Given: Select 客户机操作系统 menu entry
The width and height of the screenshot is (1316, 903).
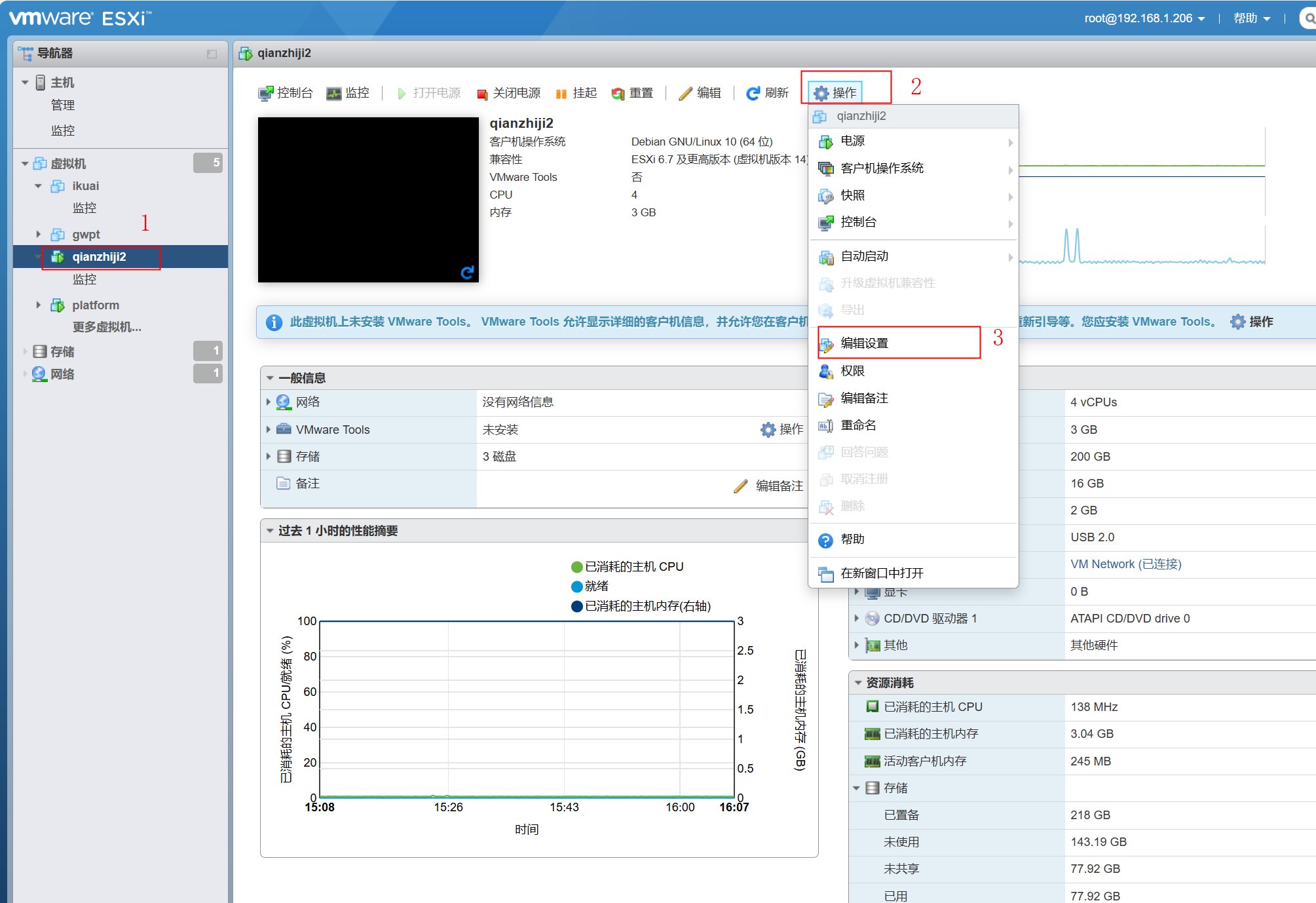Looking at the screenshot, I should pyautogui.click(x=913, y=168).
